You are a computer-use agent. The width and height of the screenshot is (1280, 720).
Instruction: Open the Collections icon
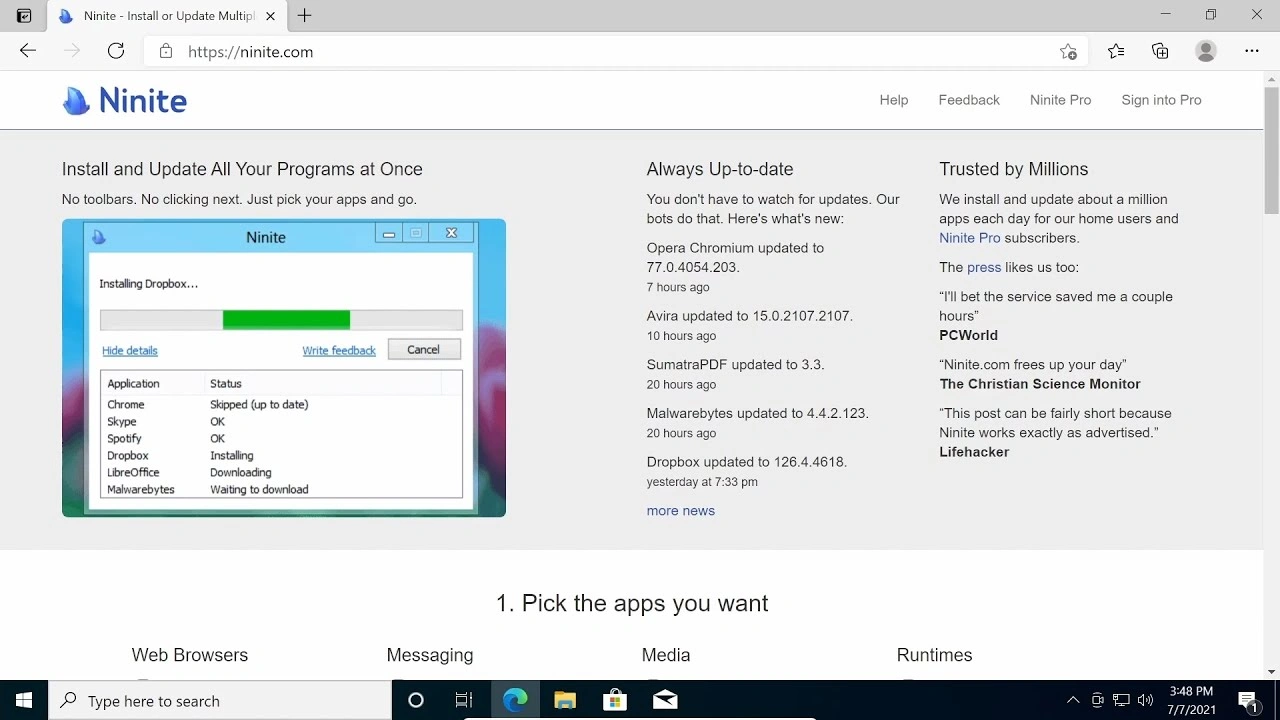click(x=1160, y=51)
